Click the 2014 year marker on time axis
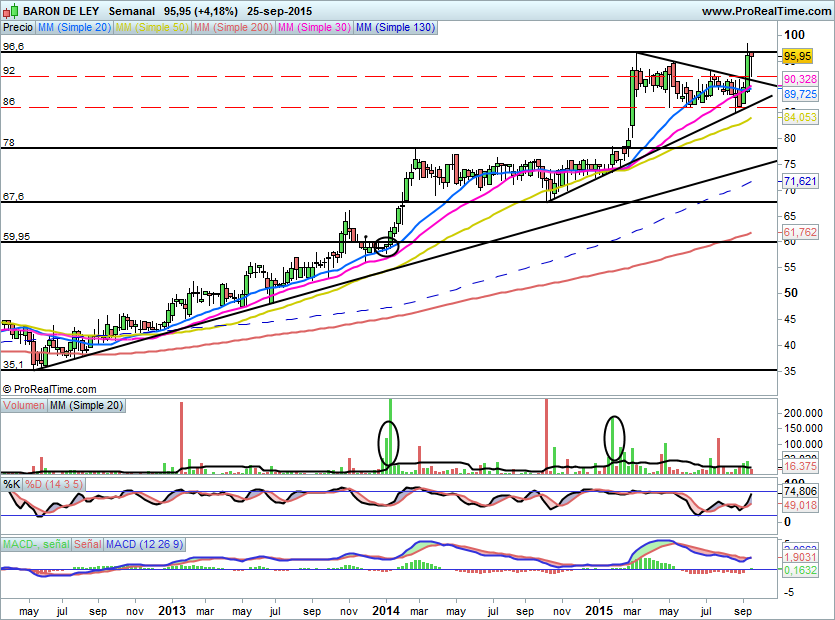Image resolution: width=835 pixels, height=620 pixels. tap(386, 610)
